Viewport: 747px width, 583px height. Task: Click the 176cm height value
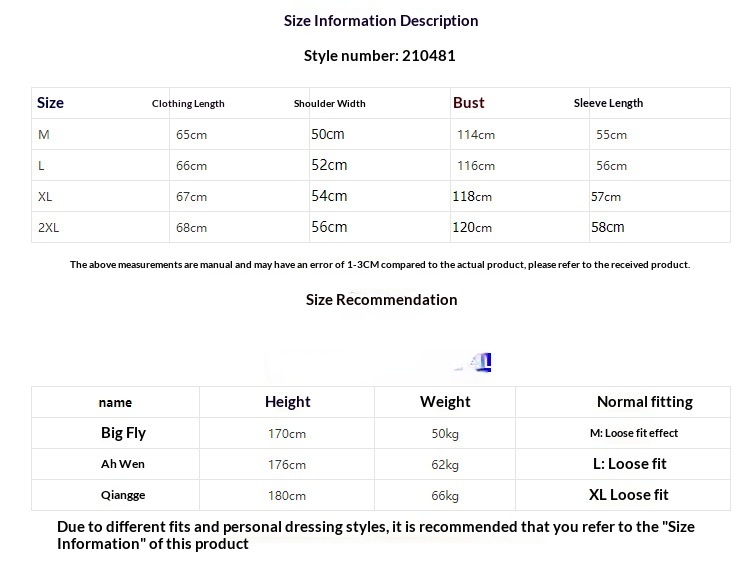(287, 465)
